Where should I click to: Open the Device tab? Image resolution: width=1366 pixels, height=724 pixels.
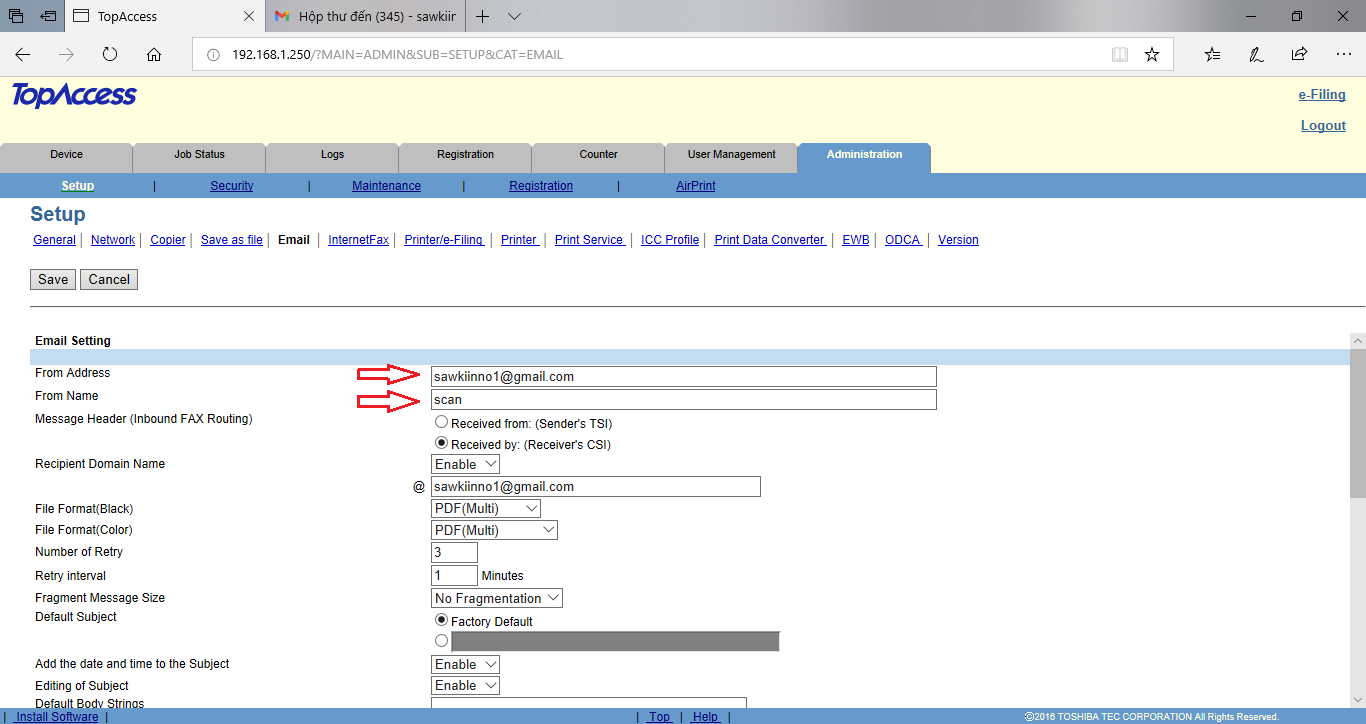66,155
